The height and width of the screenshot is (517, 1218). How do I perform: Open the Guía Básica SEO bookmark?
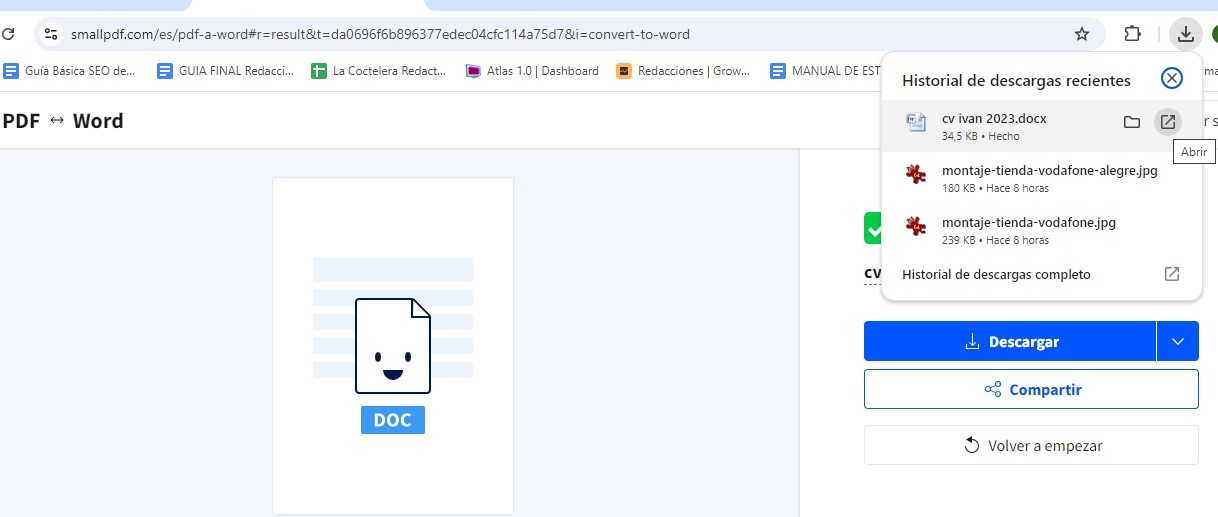pos(70,71)
